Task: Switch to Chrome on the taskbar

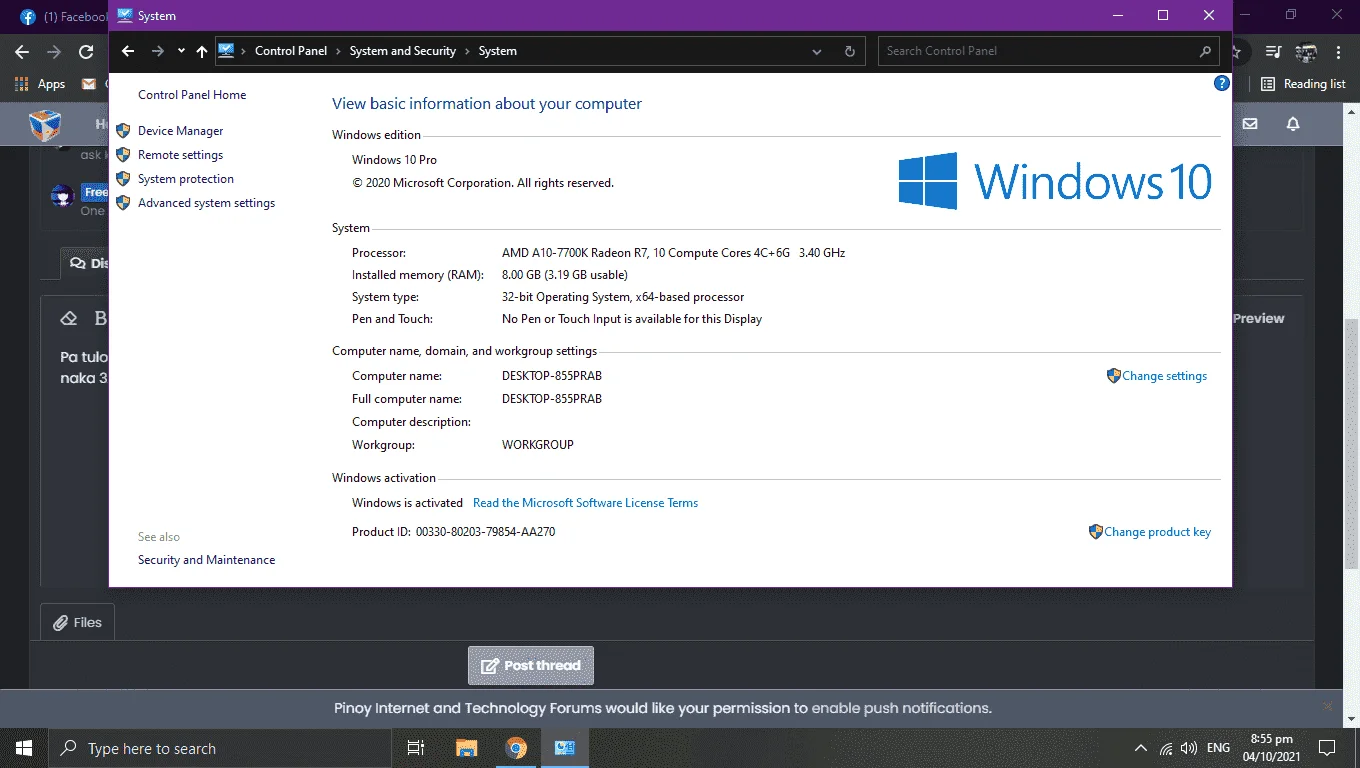Action: click(515, 748)
